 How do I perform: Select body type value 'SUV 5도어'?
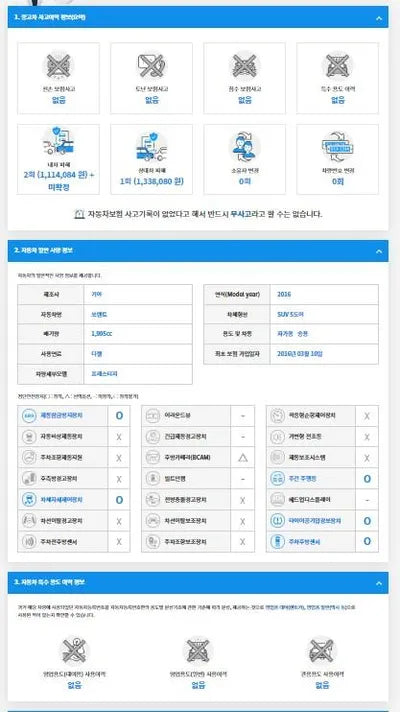point(290,314)
